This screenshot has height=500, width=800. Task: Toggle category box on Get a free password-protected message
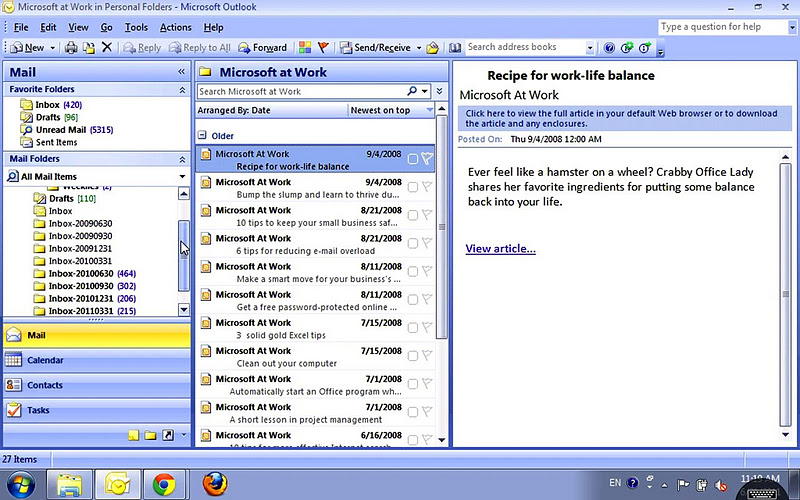[413, 299]
